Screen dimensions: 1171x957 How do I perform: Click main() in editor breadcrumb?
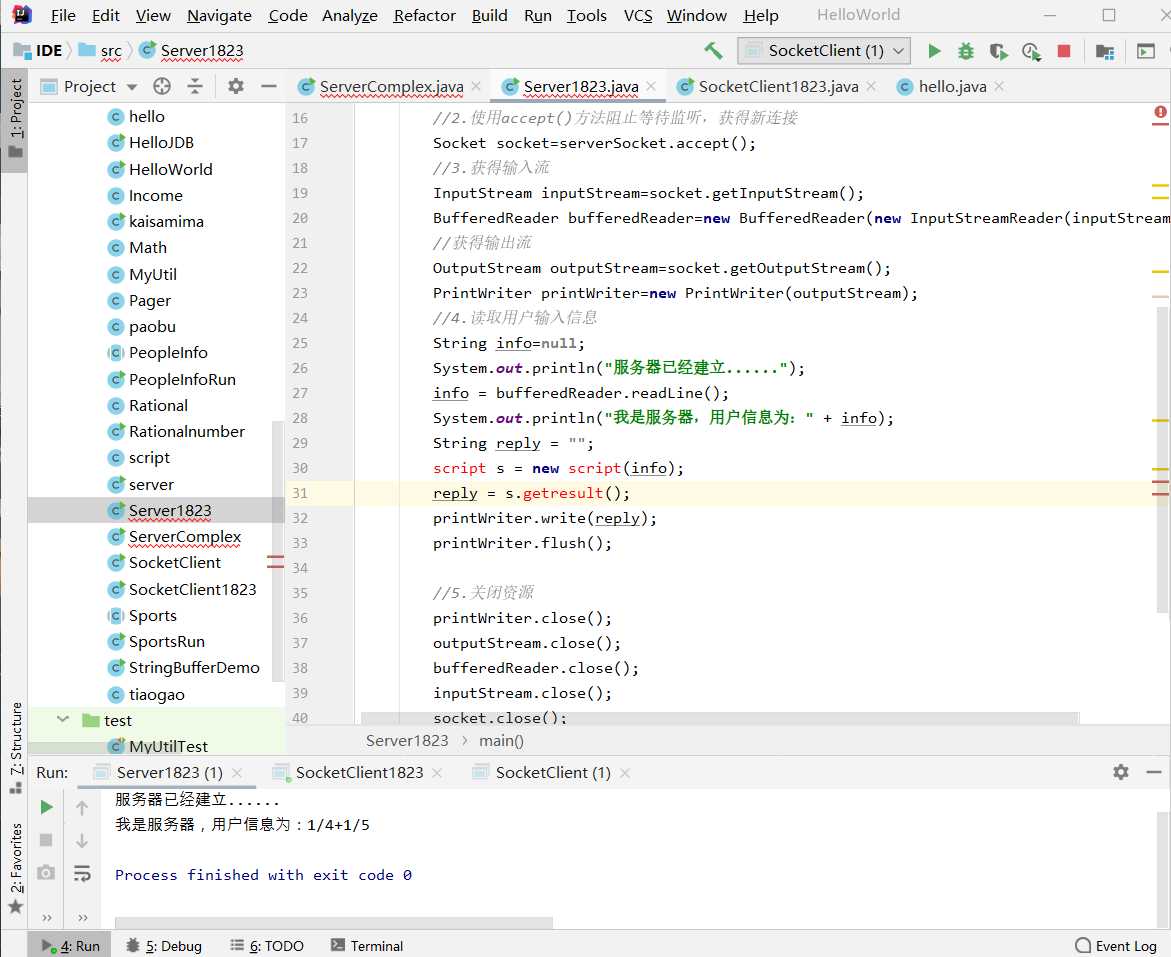(x=501, y=740)
